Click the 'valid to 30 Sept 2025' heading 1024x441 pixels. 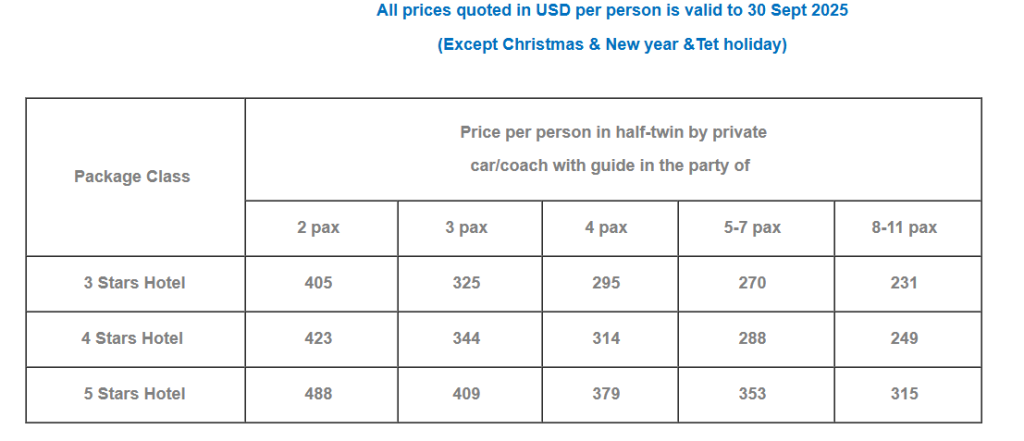tap(612, 11)
